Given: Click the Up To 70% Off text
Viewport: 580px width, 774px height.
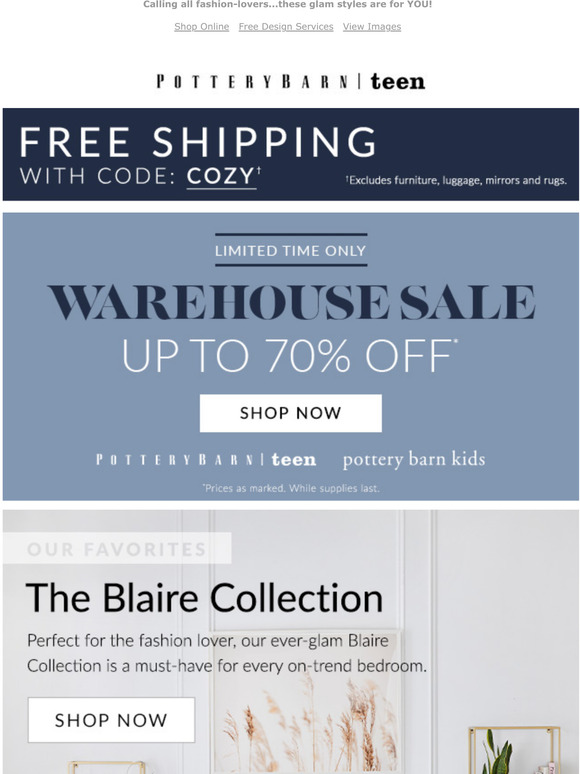Looking at the screenshot, I should (x=289, y=356).
